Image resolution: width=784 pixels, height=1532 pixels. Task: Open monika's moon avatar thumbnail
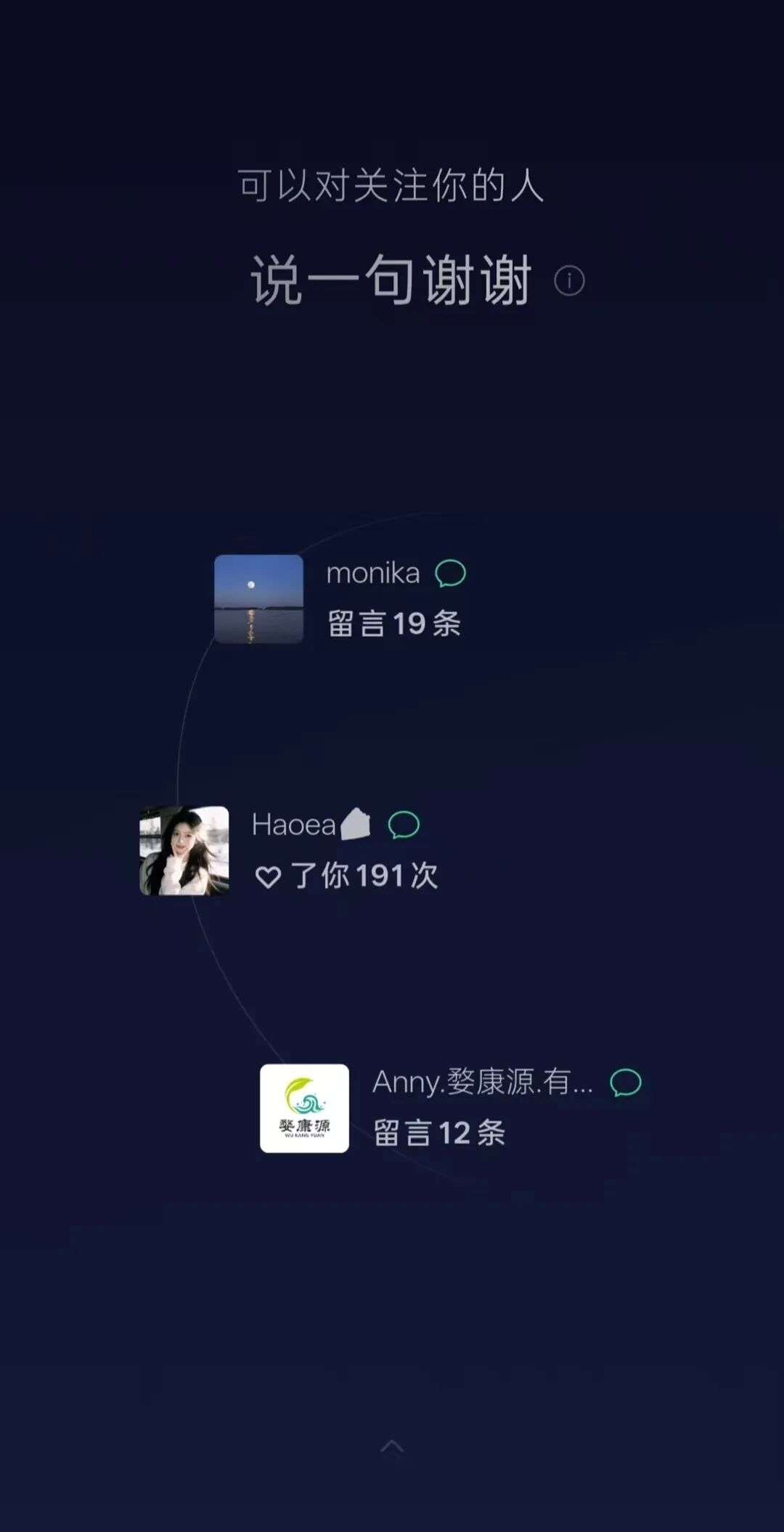coord(258,599)
